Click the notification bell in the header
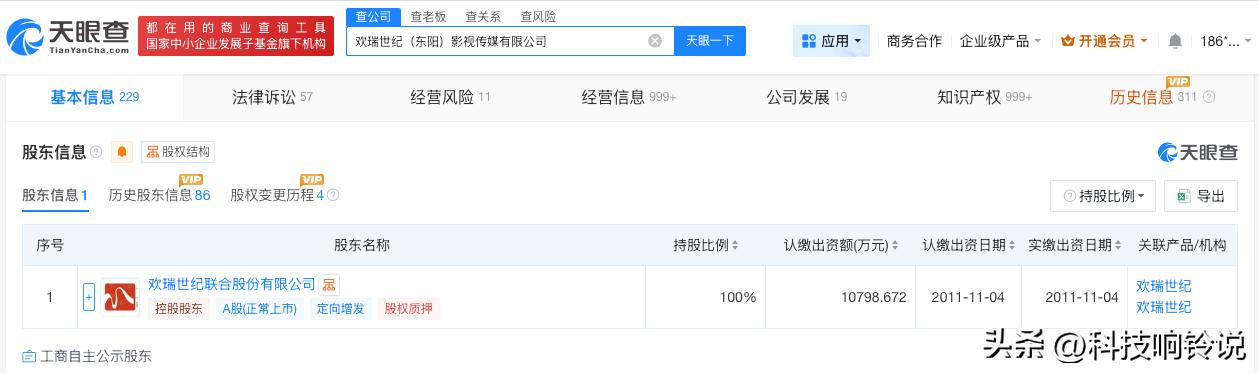 click(x=1175, y=41)
